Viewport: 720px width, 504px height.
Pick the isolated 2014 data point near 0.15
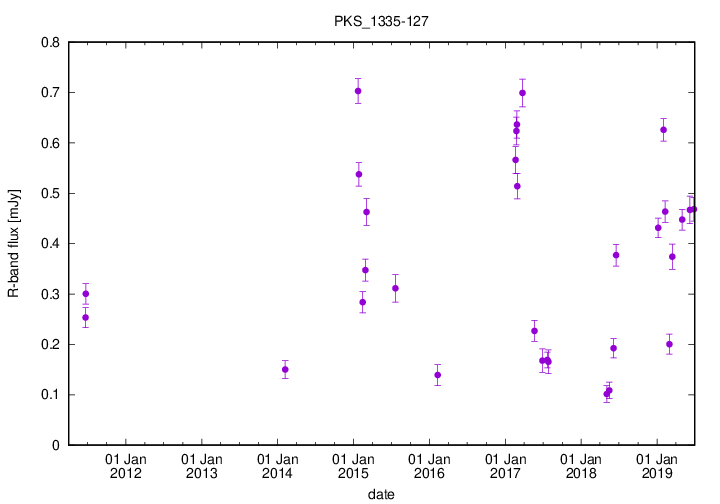pos(285,370)
